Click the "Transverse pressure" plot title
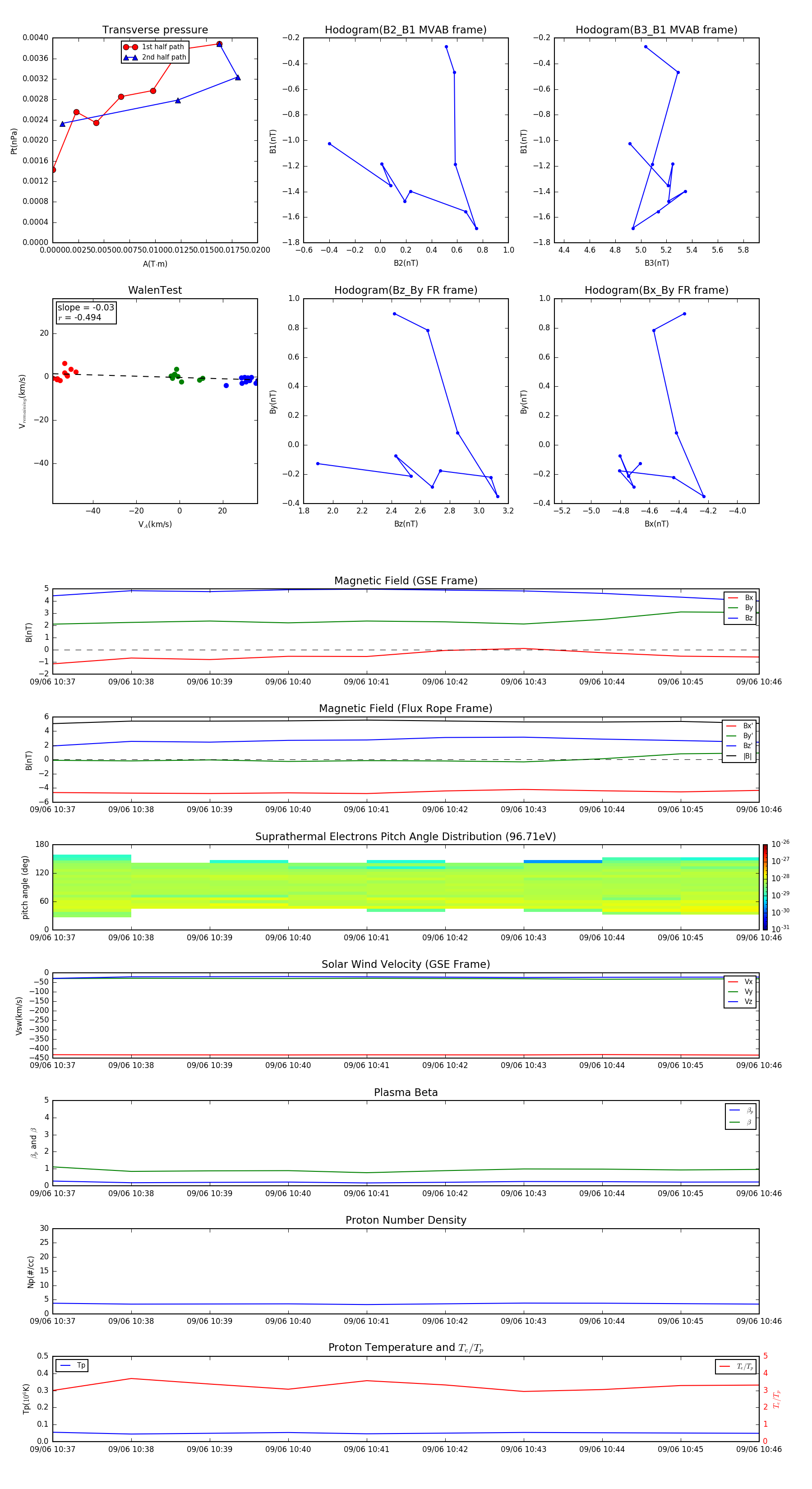The height and width of the screenshot is (1489, 812). point(155,29)
